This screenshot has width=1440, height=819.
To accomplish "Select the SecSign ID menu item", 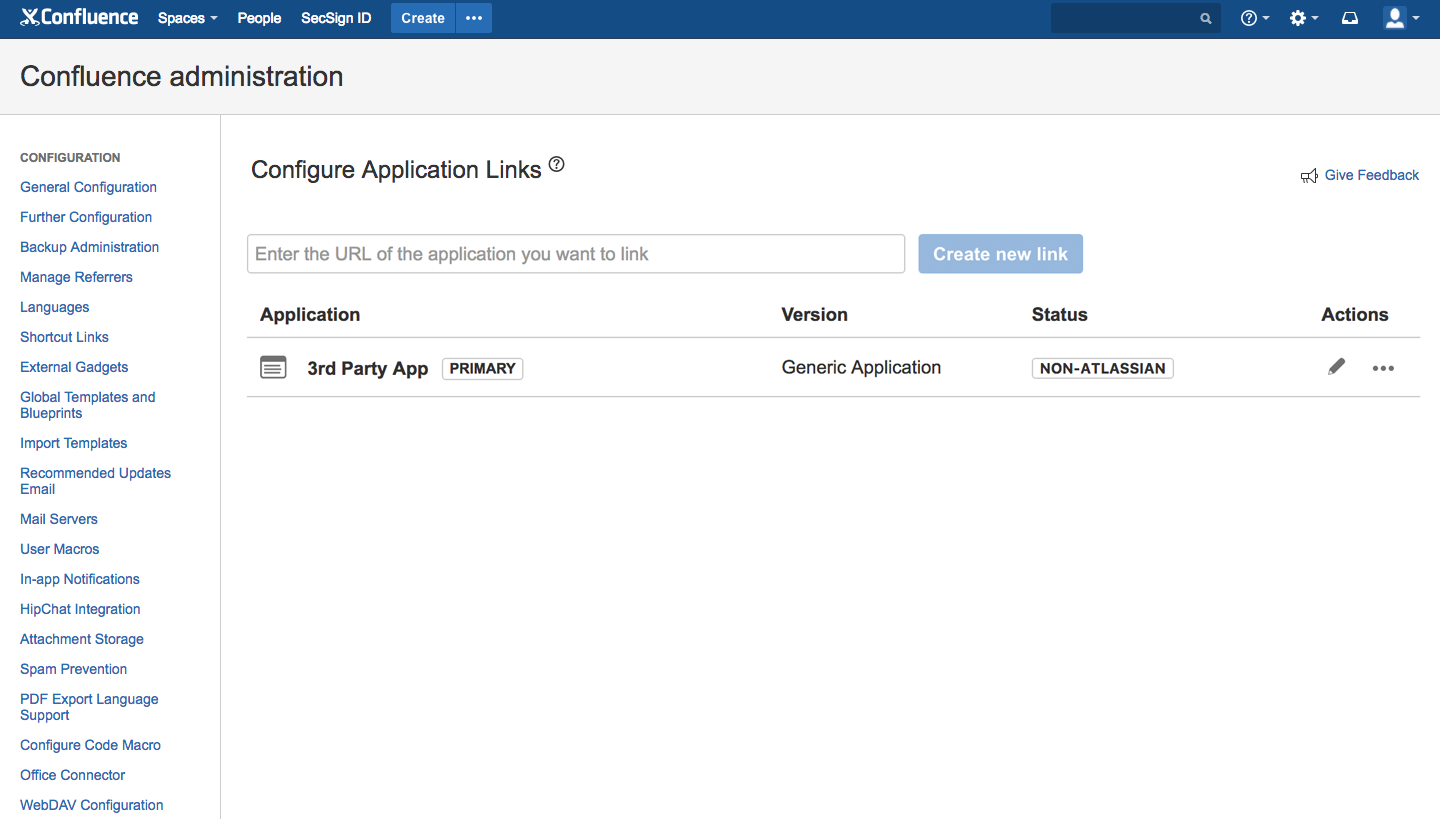I will click(336, 17).
